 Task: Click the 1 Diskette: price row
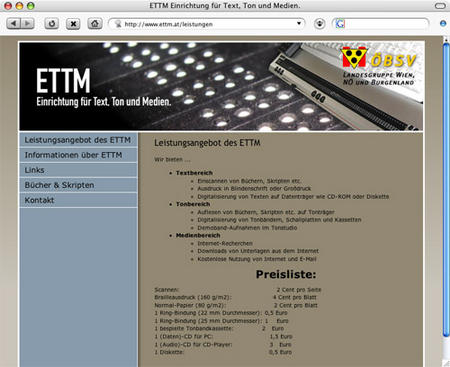pyautogui.click(x=223, y=352)
